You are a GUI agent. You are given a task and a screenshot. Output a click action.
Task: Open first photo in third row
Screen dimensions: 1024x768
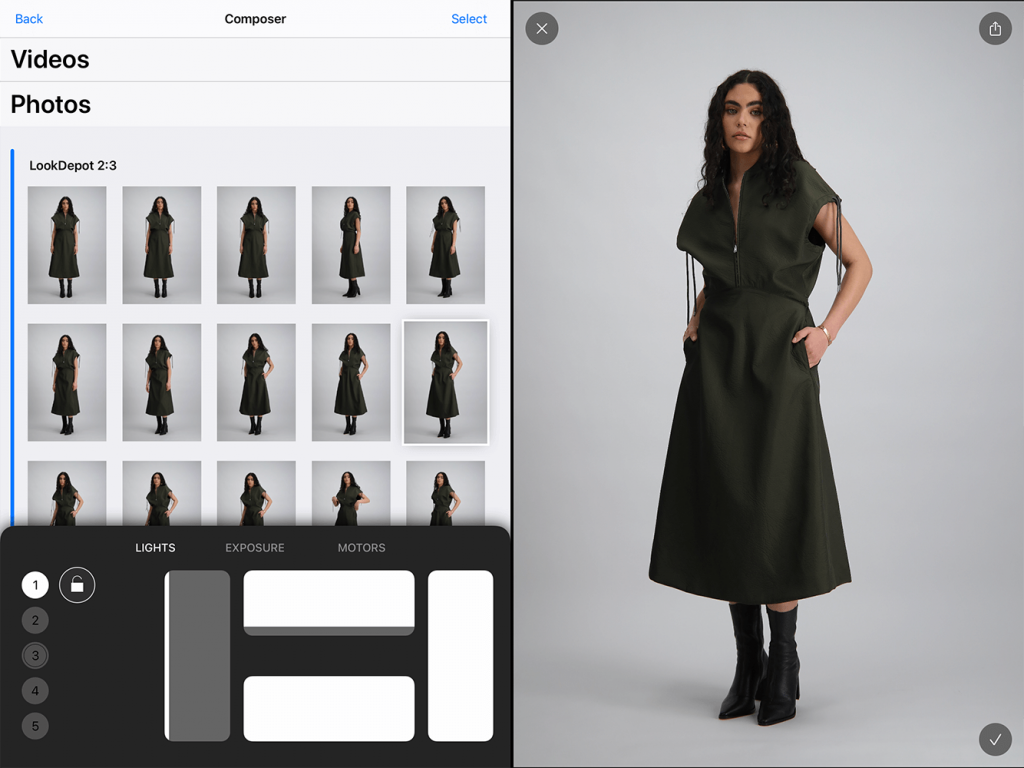(x=67, y=493)
